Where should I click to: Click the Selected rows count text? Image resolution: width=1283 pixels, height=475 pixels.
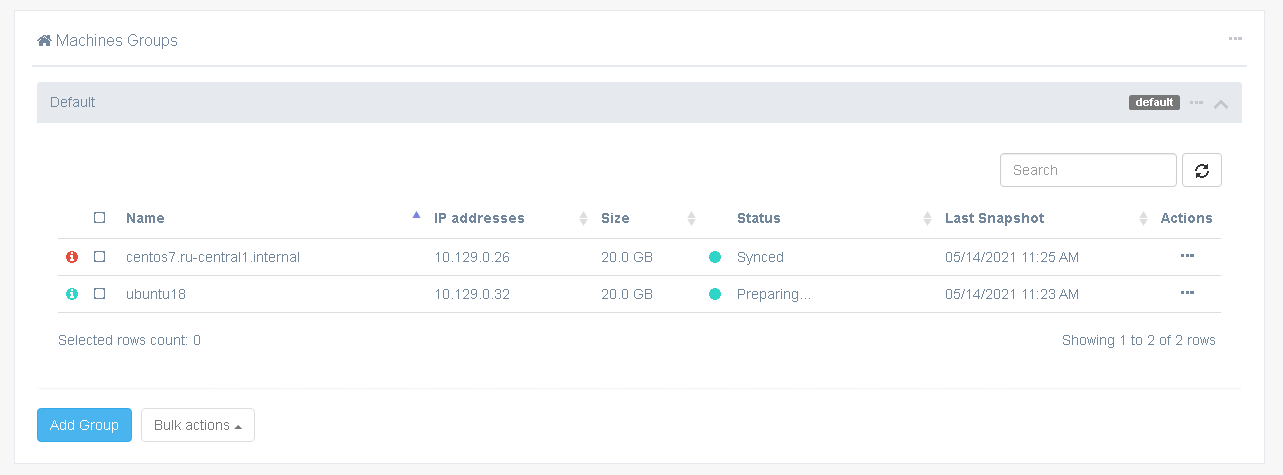[x=129, y=340]
